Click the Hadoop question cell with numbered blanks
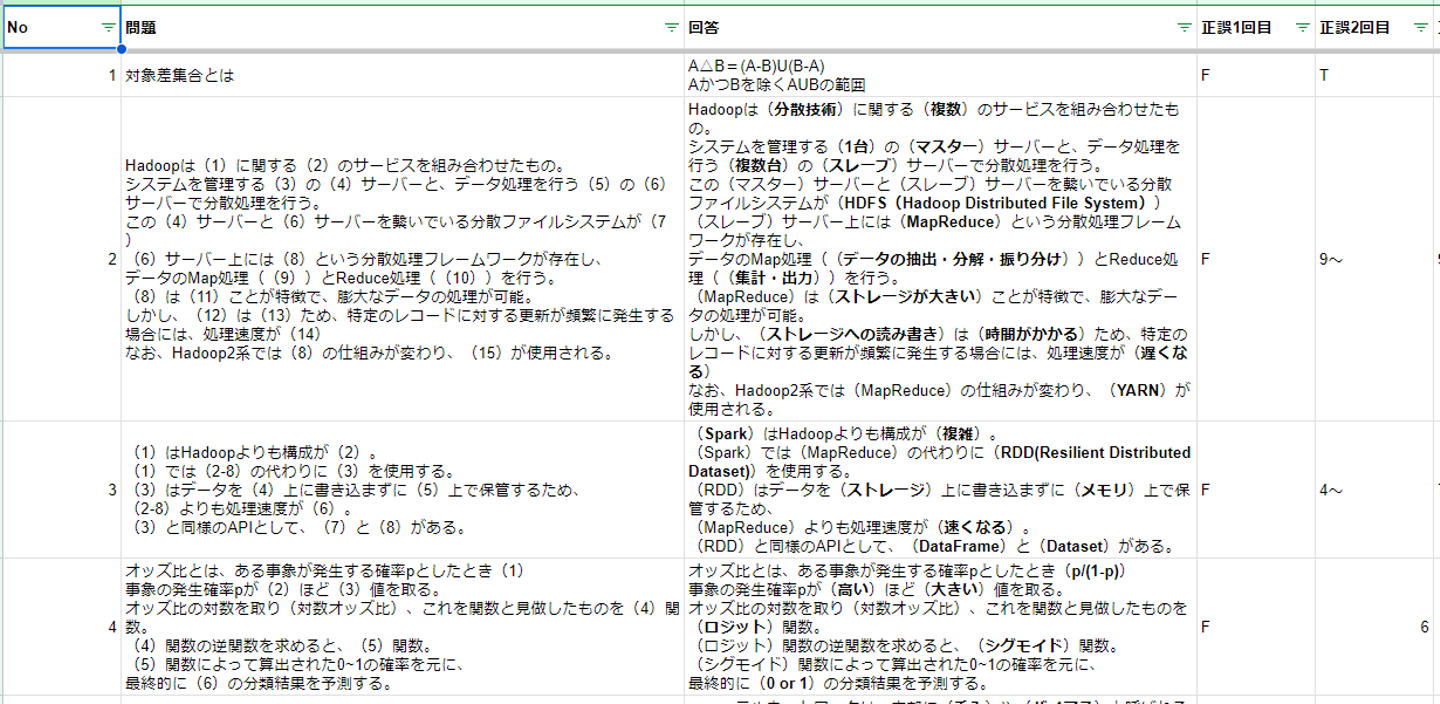 pyautogui.click(x=402, y=259)
